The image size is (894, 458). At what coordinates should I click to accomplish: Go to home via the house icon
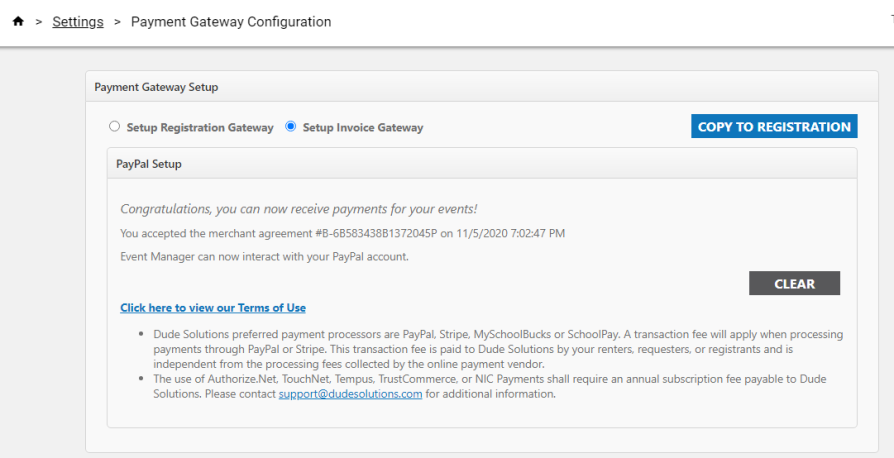coord(18,22)
